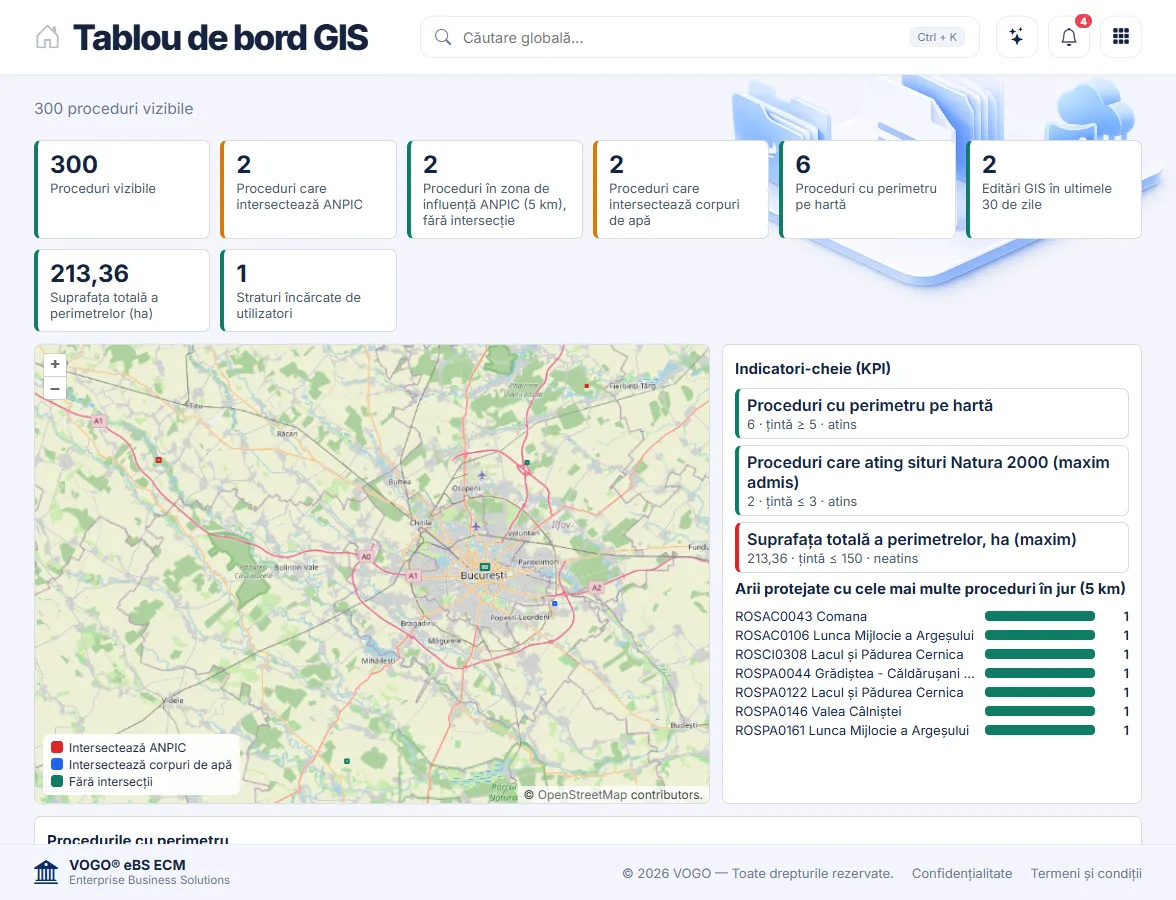
Task: Open the apps grid menu
Action: [1120, 37]
